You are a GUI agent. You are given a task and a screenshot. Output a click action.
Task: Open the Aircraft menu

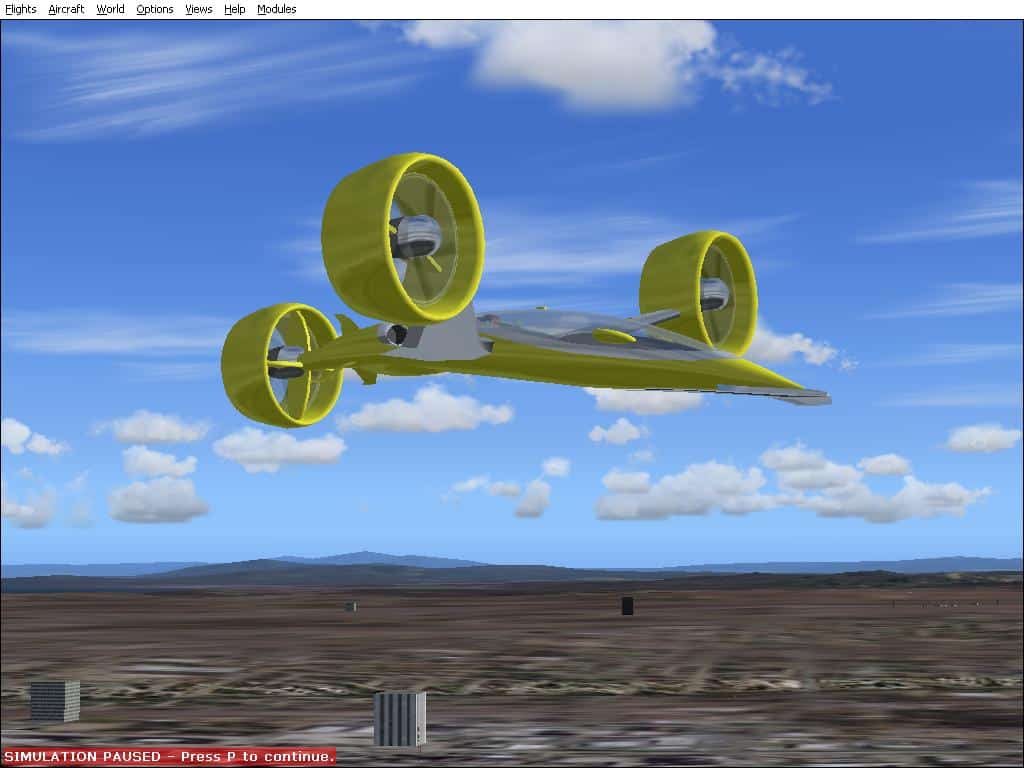(66, 9)
